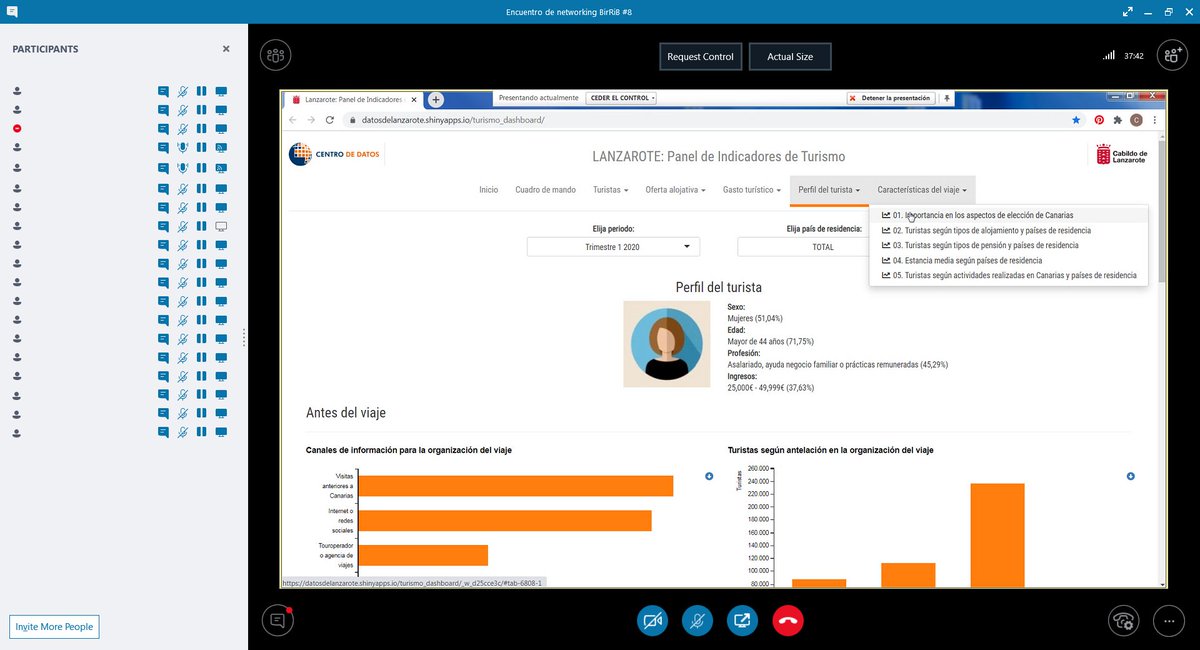
Task: Click the browser back arrow
Action: (293, 119)
